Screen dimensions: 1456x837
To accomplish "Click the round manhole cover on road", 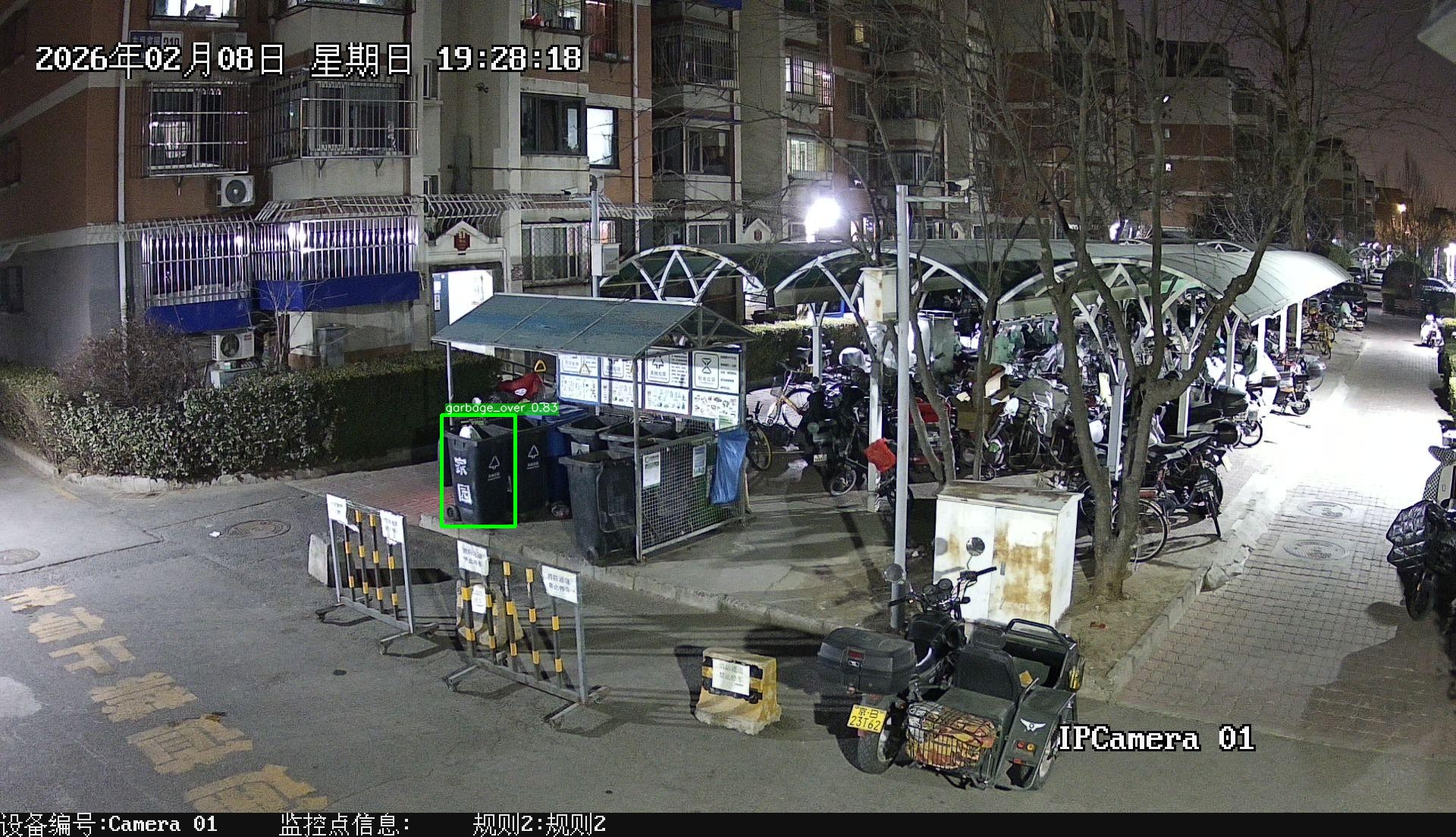I will tap(258, 528).
